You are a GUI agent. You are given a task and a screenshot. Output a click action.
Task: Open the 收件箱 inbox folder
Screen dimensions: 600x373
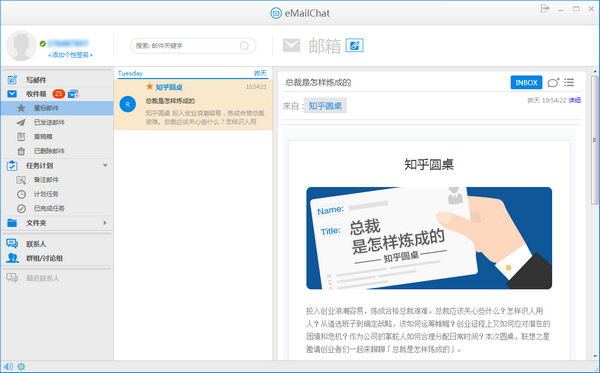tap(36, 94)
